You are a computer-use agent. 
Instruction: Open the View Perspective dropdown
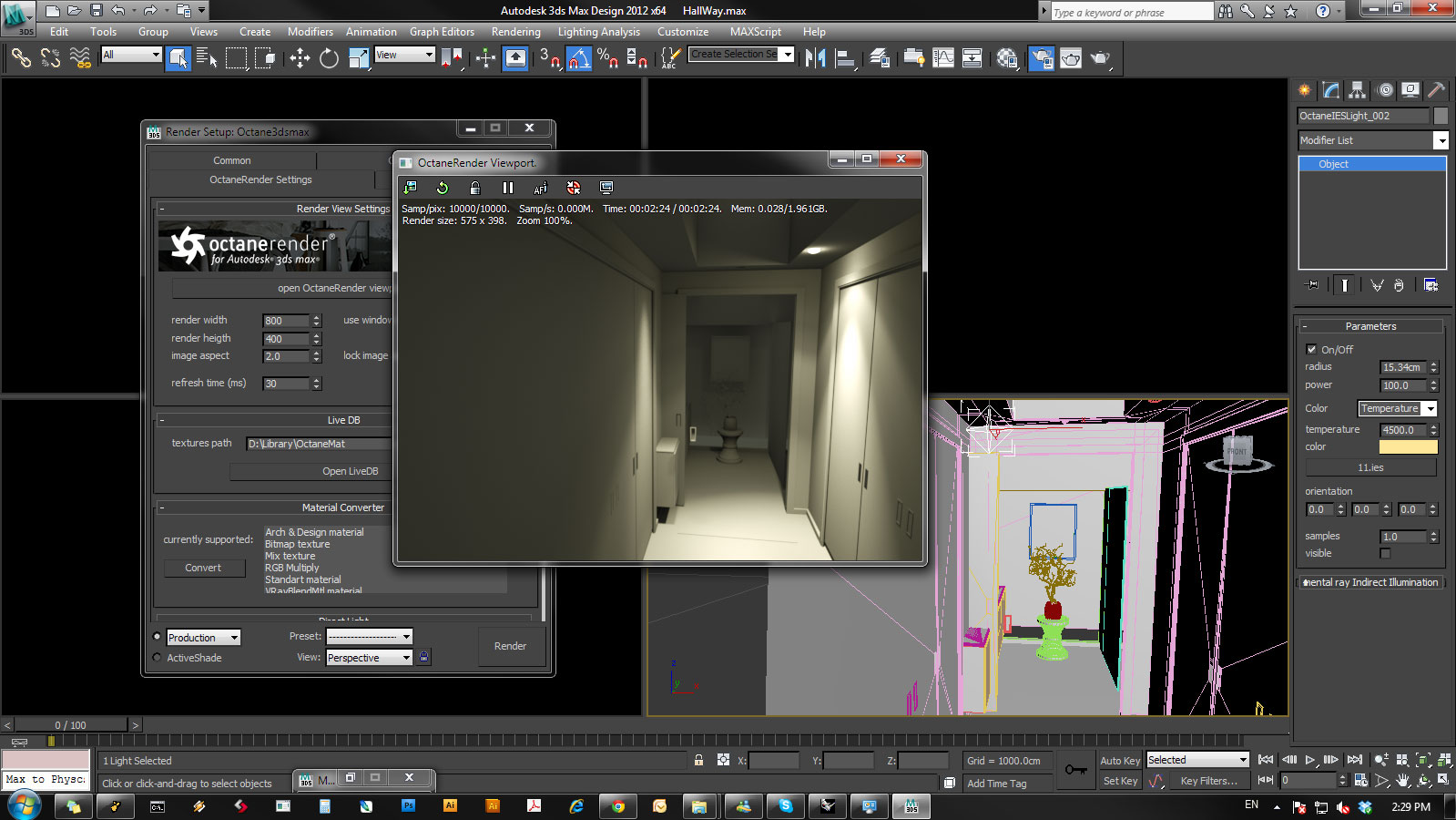(x=370, y=658)
